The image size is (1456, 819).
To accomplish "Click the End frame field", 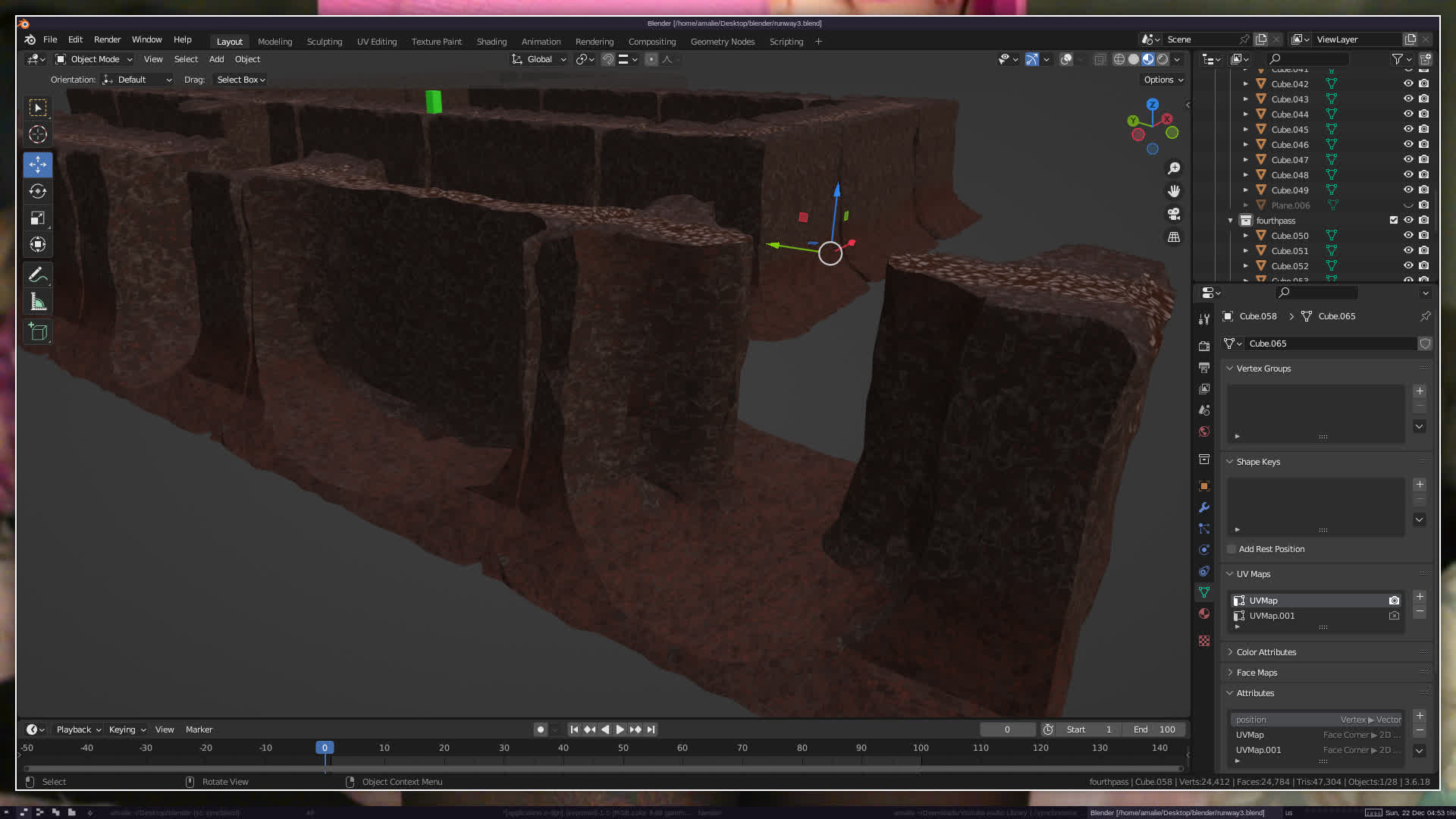I will click(1154, 730).
